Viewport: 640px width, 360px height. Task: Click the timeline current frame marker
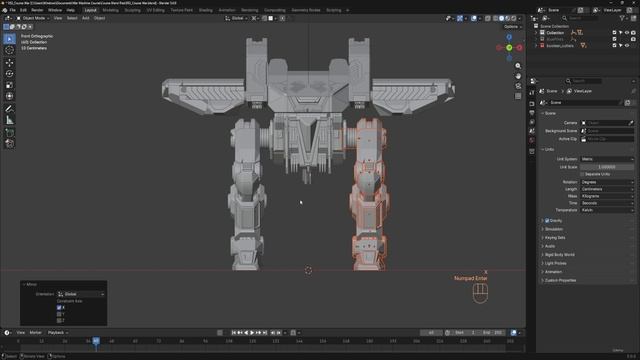click(x=96, y=340)
